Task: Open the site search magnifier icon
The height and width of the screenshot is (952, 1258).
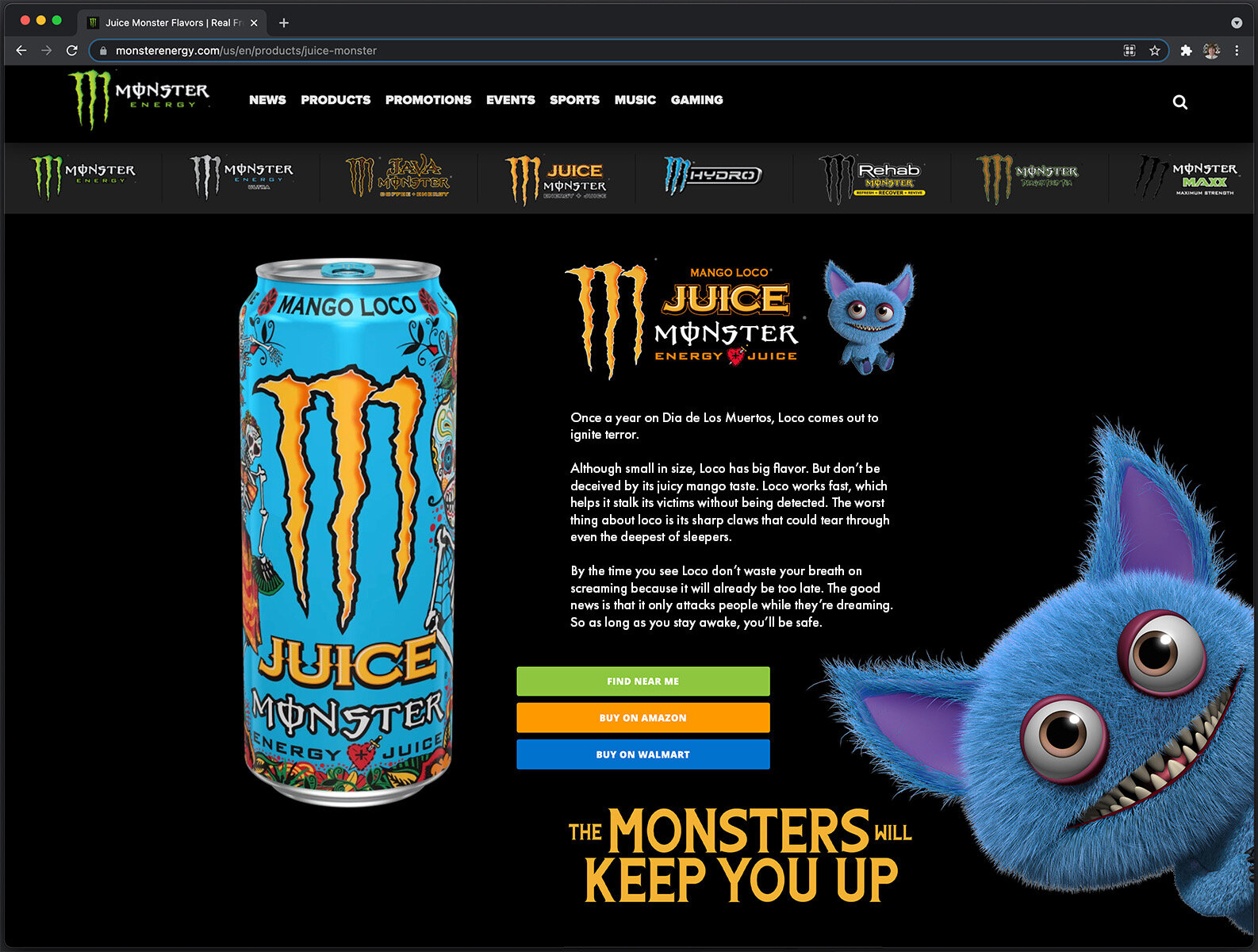Action: coord(1180,102)
